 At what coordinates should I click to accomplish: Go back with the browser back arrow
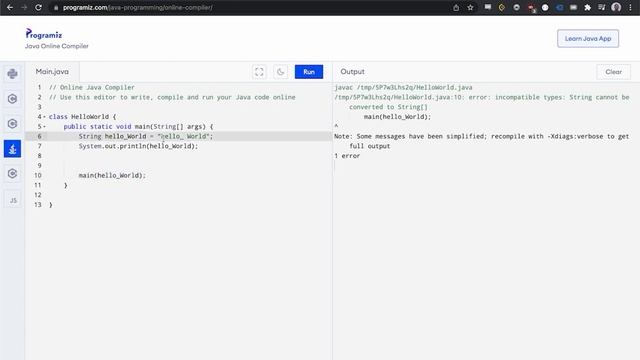click(10, 7)
